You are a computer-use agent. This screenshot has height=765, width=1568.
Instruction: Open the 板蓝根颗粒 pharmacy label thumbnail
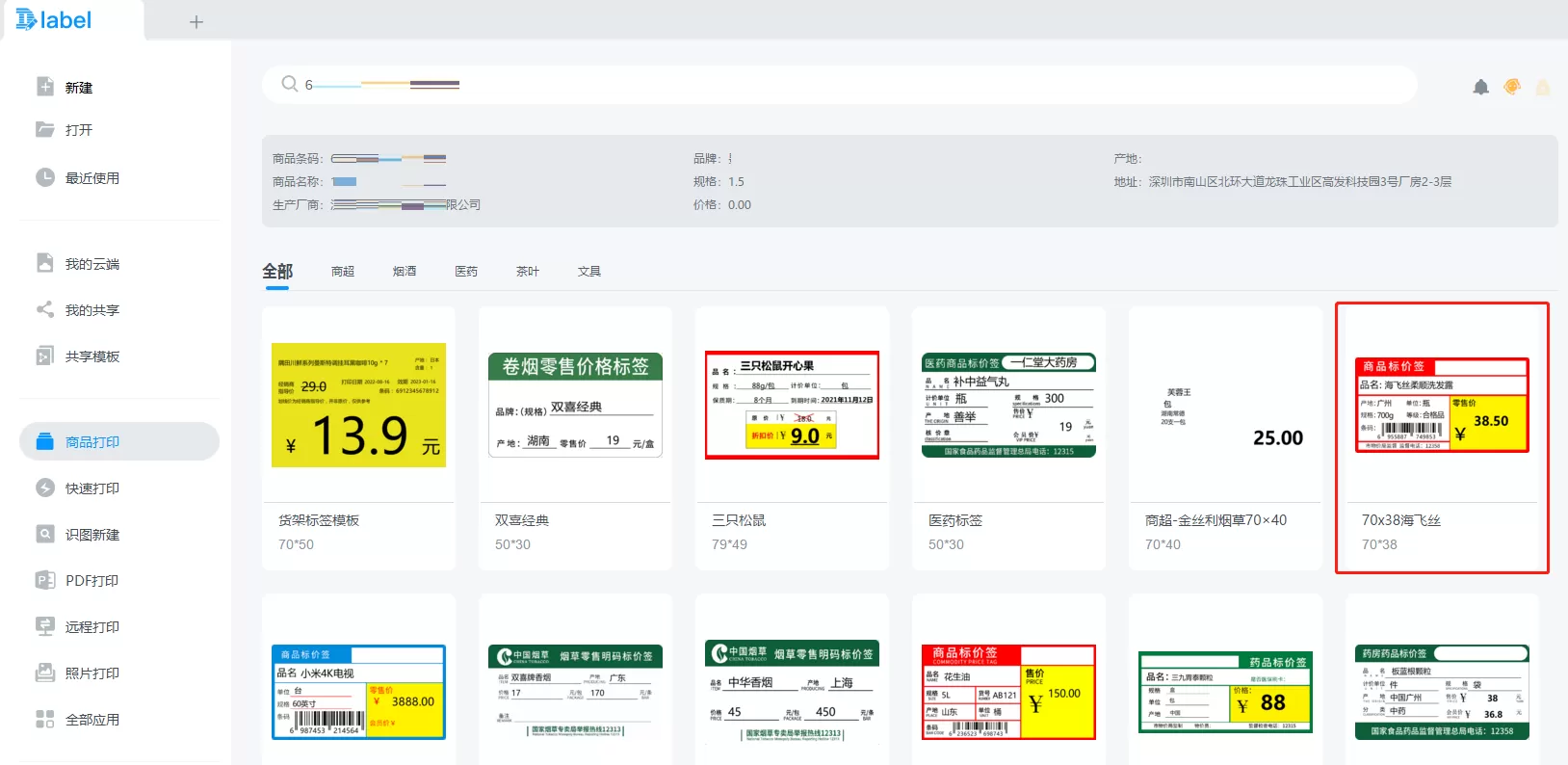(x=1442, y=692)
